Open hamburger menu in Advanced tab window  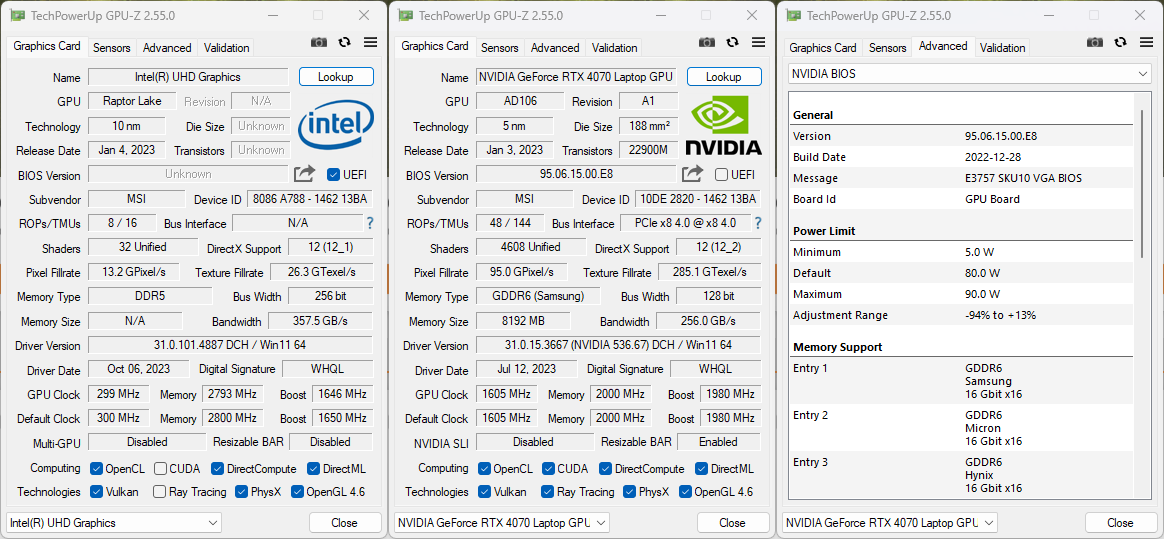(1147, 42)
